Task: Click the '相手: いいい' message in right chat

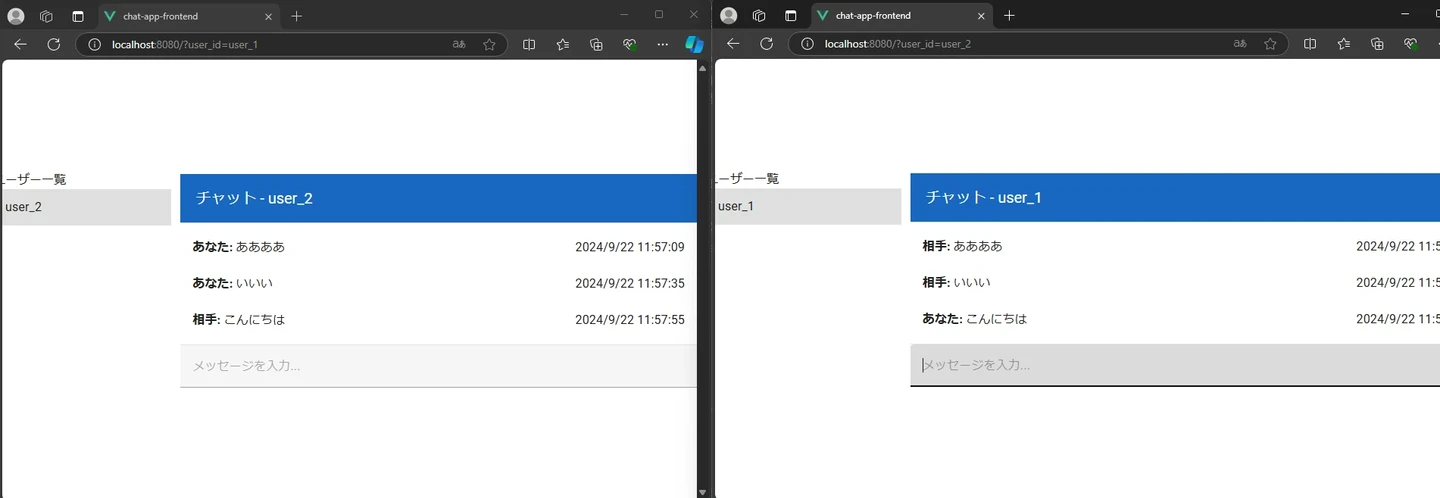Action: (x=956, y=282)
